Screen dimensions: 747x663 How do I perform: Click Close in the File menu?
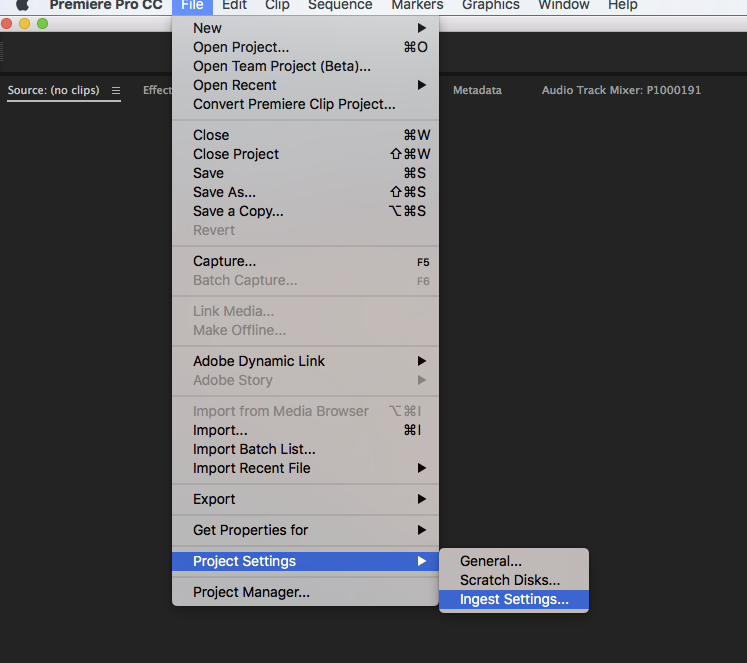point(305,135)
